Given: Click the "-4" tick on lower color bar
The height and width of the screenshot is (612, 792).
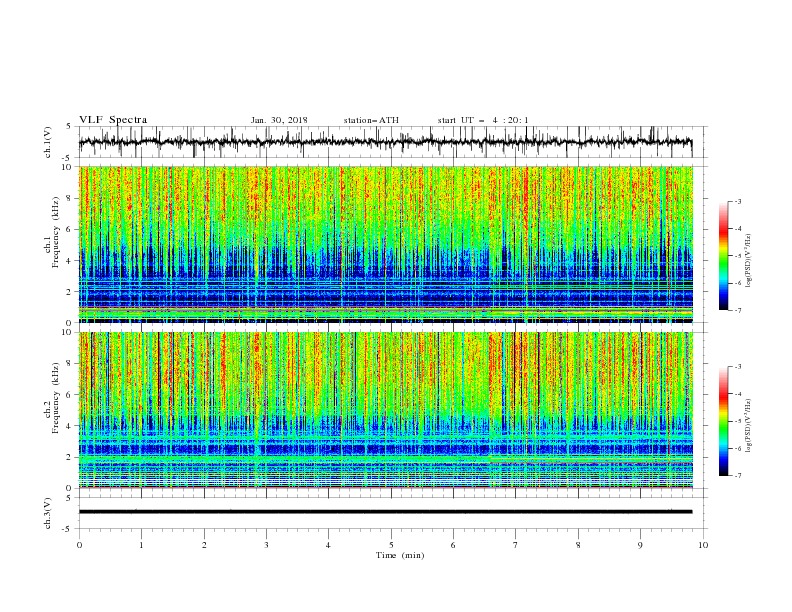Looking at the screenshot, I should tap(738, 394).
